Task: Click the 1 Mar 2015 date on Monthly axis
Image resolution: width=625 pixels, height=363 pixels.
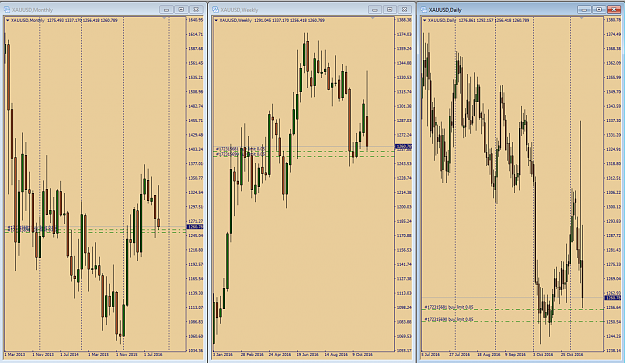Action: pyautogui.click(x=98, y=354)
